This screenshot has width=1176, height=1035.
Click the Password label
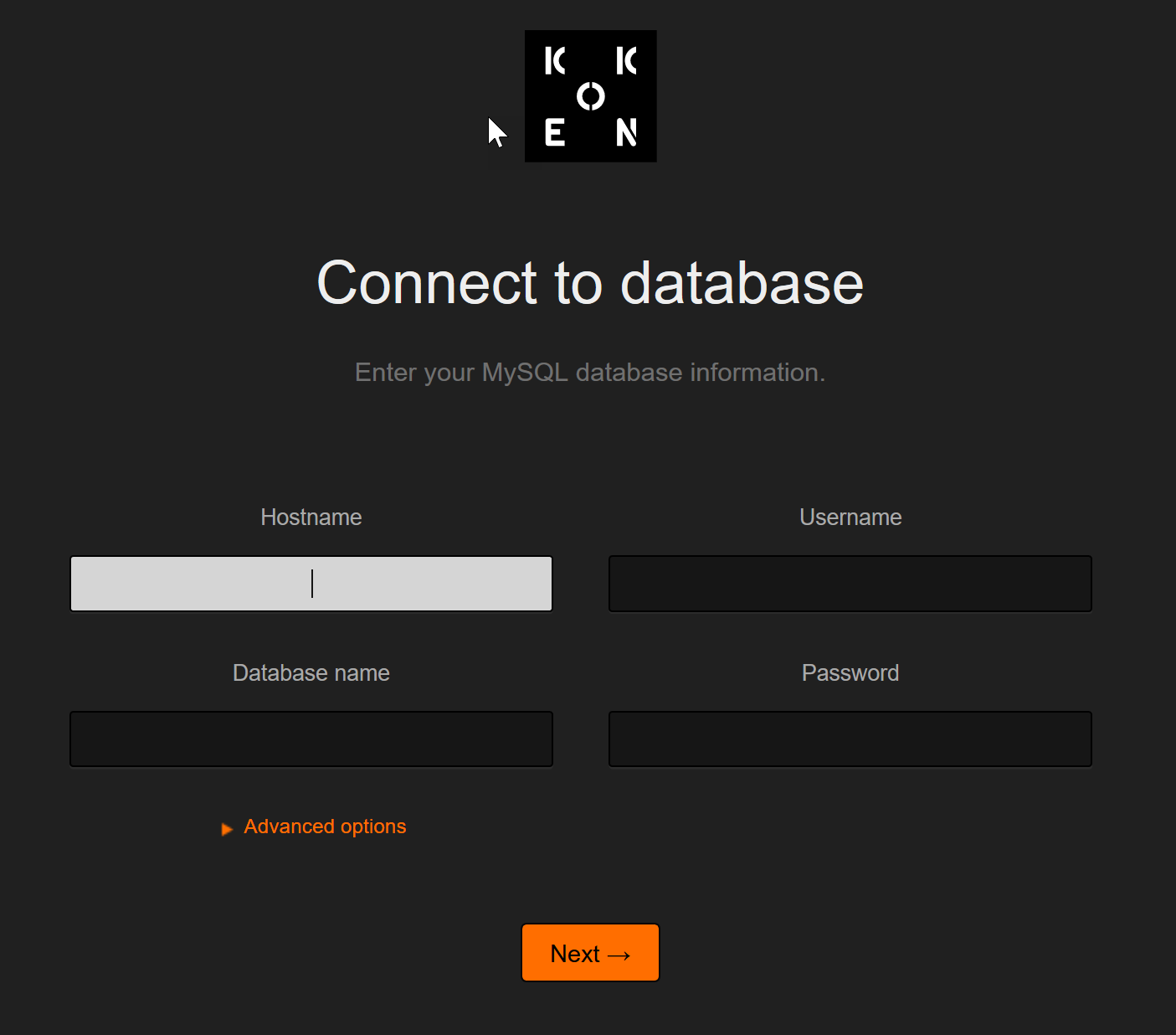coord(850,673)
